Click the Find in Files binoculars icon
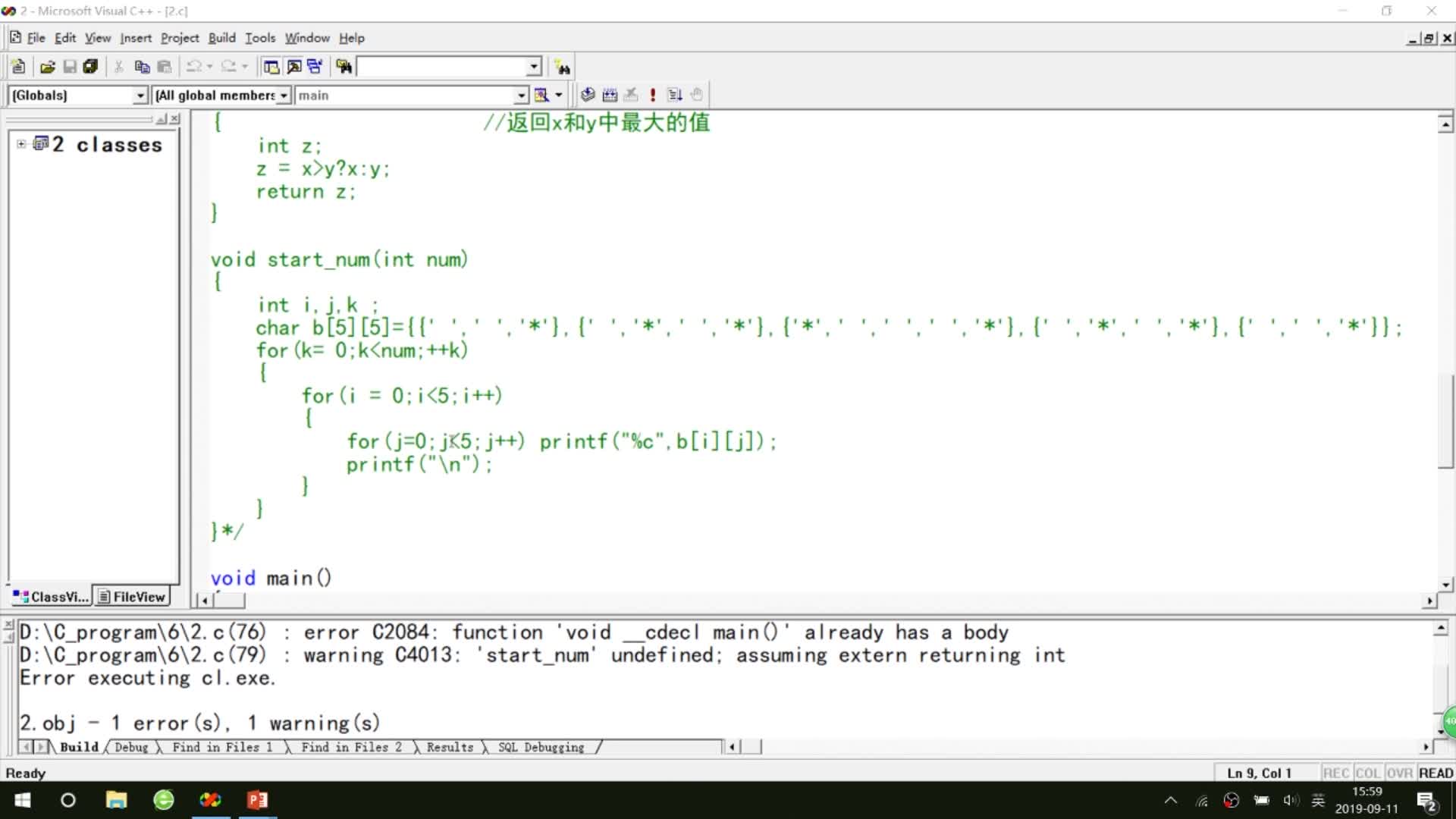This screenshot has width=1456, height=819. [x=344, y=67]
